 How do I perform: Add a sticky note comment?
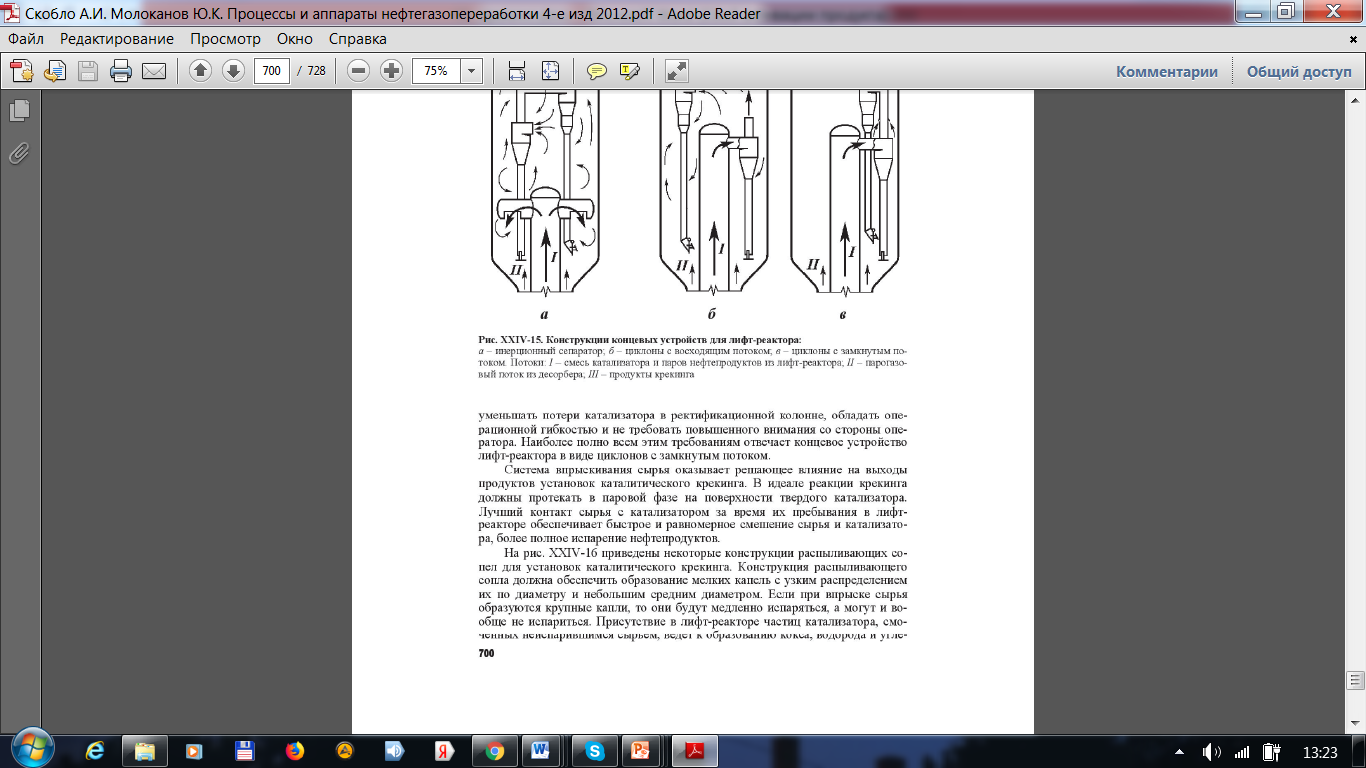tap(597, 71)
